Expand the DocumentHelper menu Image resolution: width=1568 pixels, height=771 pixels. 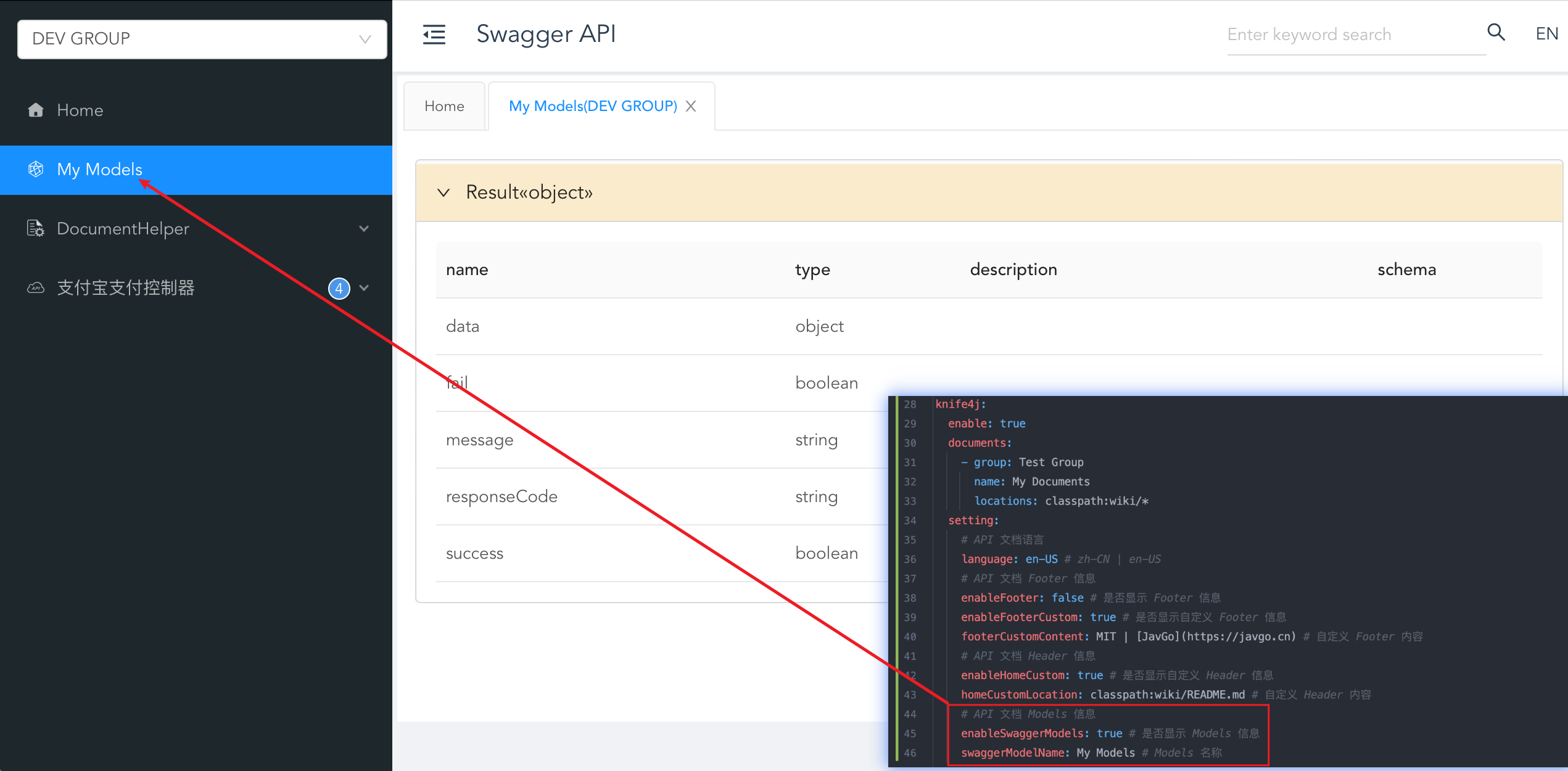pyautogui.click(x=364, y=228)
